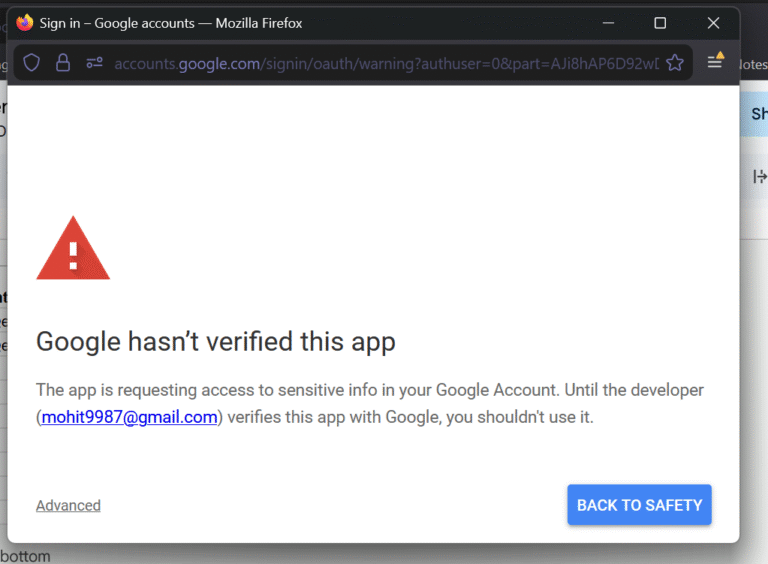Click the Notes label in background window
Screen dimensions: 768x564
pos(752,63)
